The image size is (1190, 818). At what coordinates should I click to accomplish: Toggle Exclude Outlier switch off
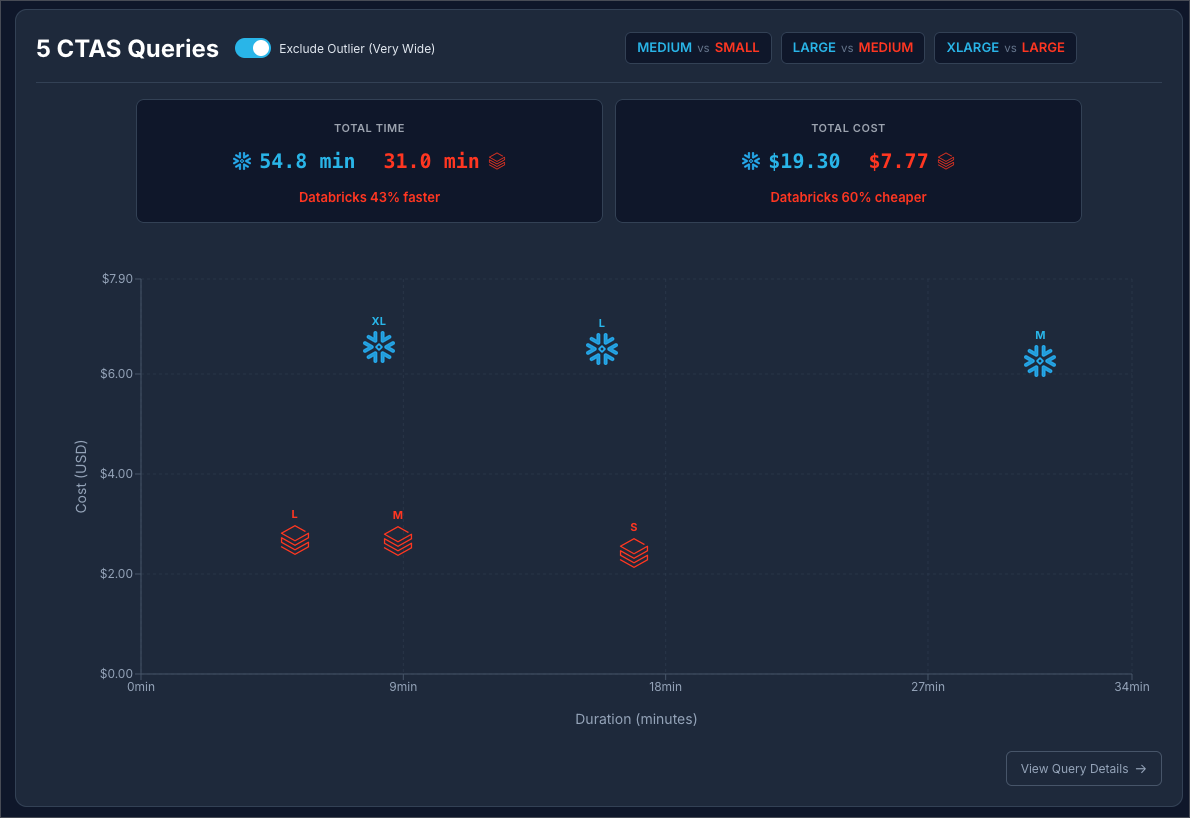coord(253,48)
